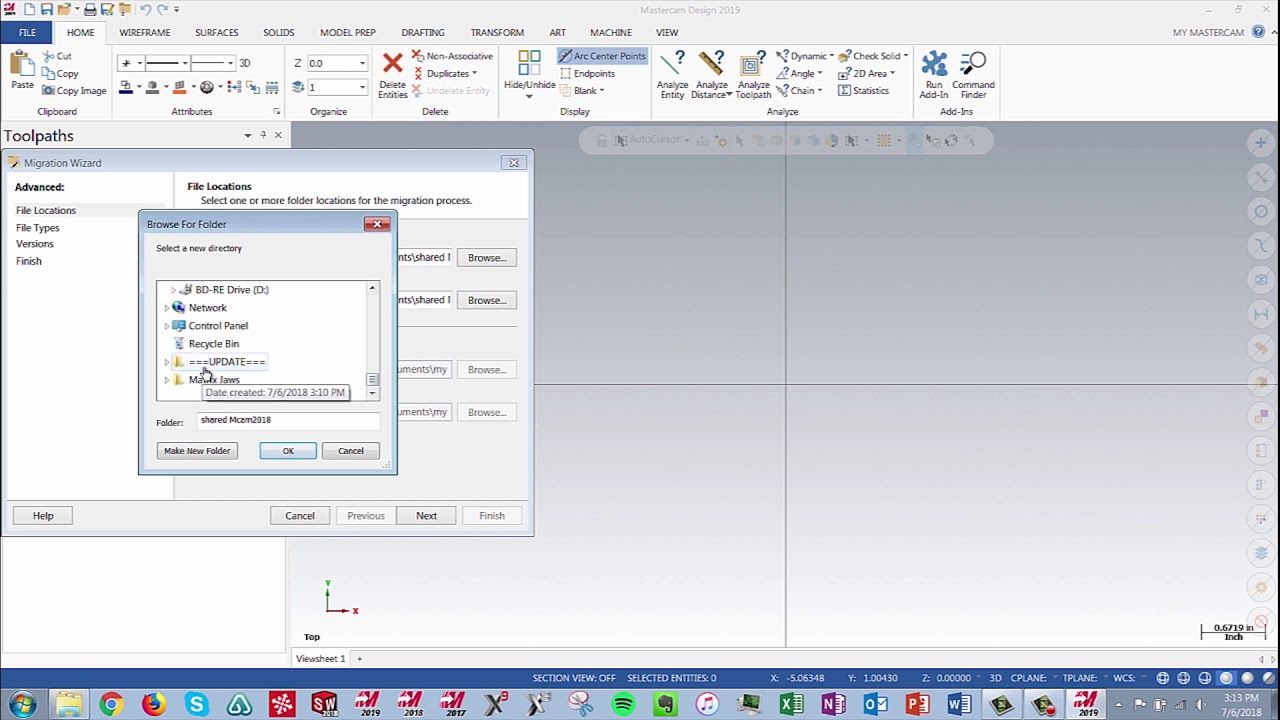Click the 3D mode label in Attributes

tap(244, 63)
